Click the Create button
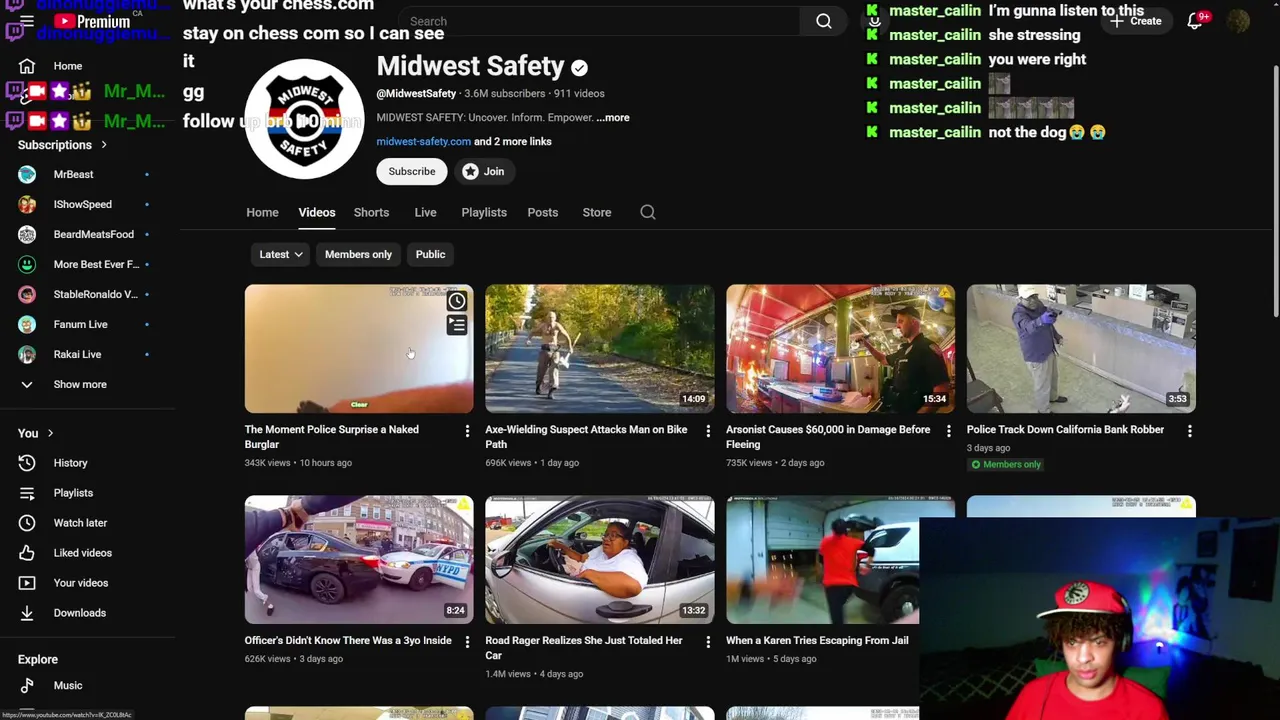The image size is (1280, 720). (1136, 21)
